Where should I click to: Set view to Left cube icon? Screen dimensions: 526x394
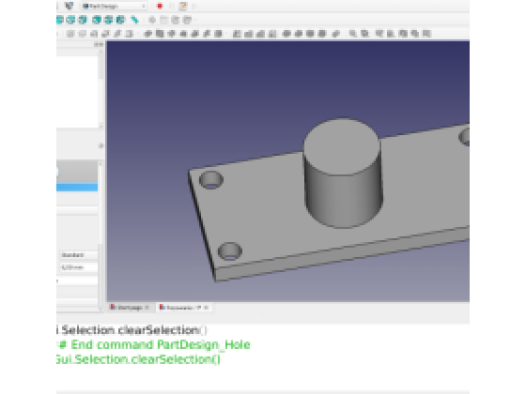pos(120,20)
